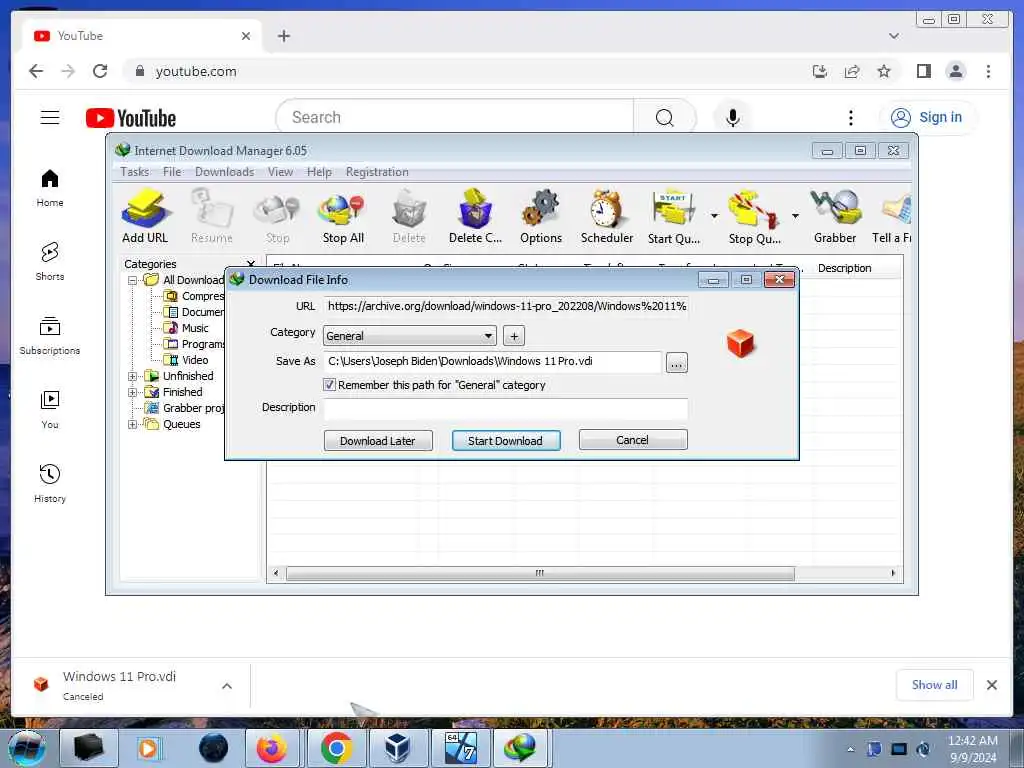This screenshot has height=768, width=1024.
Task: Click the Description input field
Action: [505, 408]
